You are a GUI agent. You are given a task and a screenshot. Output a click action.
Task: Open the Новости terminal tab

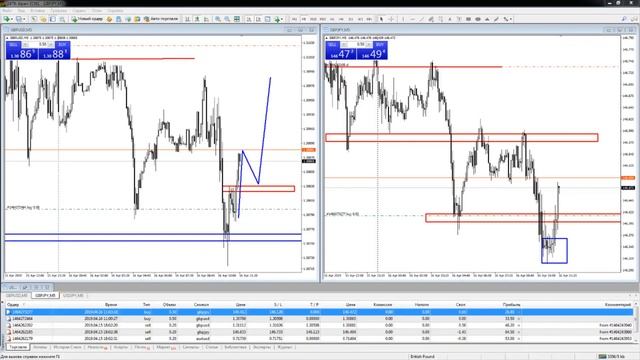(97, 347)
